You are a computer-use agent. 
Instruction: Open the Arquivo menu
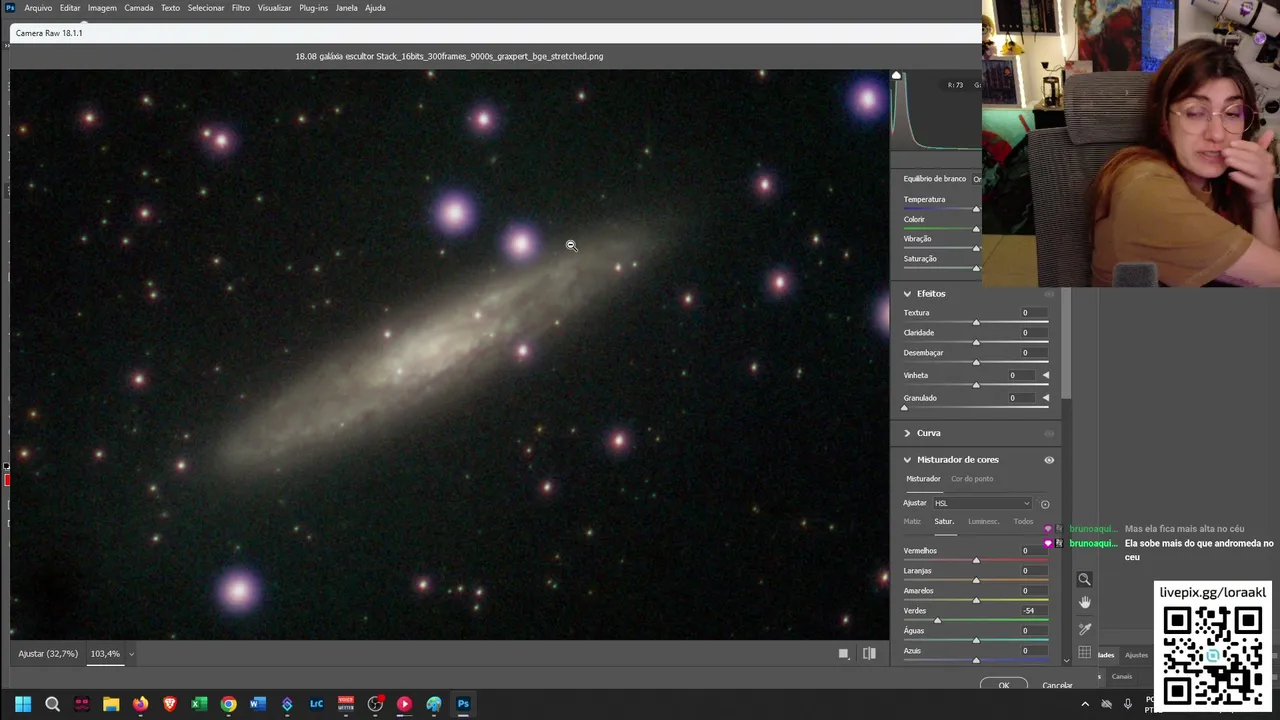click(x=38, y=8)
